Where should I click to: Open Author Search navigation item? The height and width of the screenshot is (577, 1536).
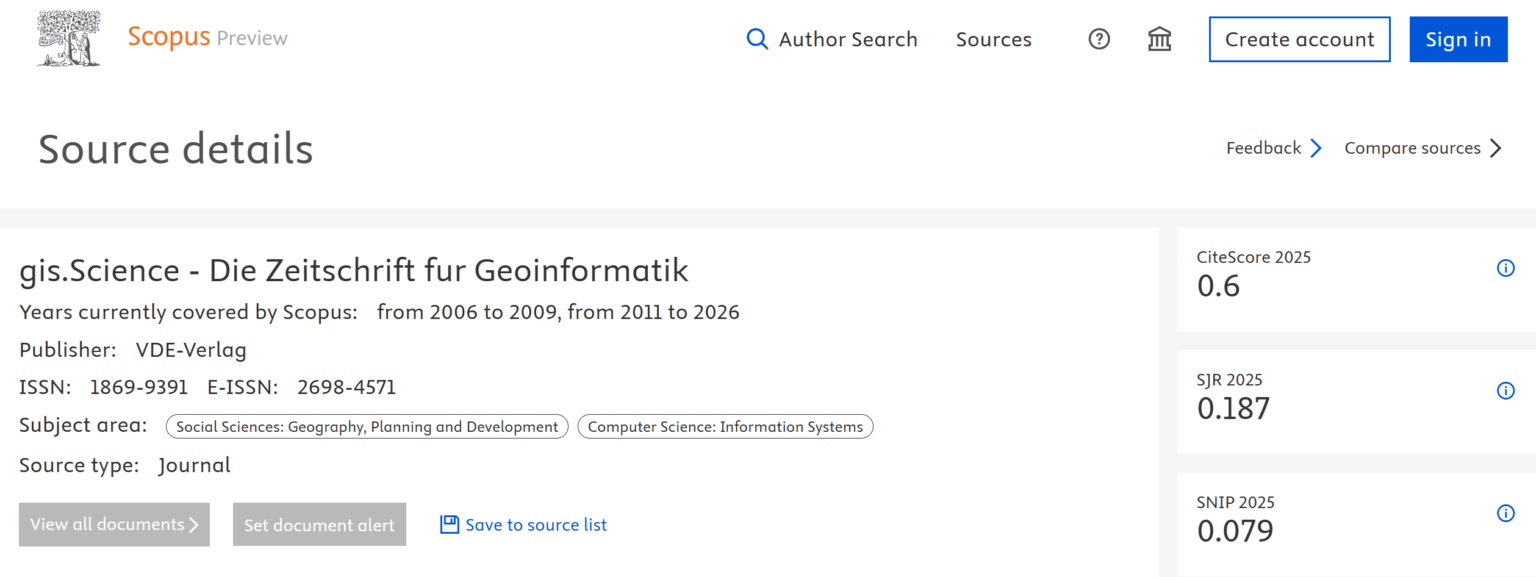(x=847, y=40)
